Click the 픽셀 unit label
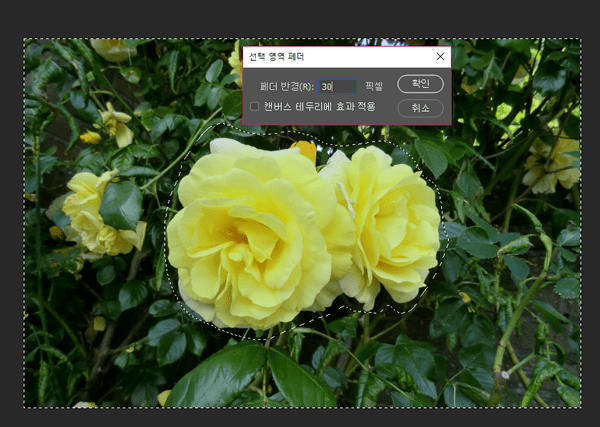This screenshot has height=427, width=600. (374, 87)
